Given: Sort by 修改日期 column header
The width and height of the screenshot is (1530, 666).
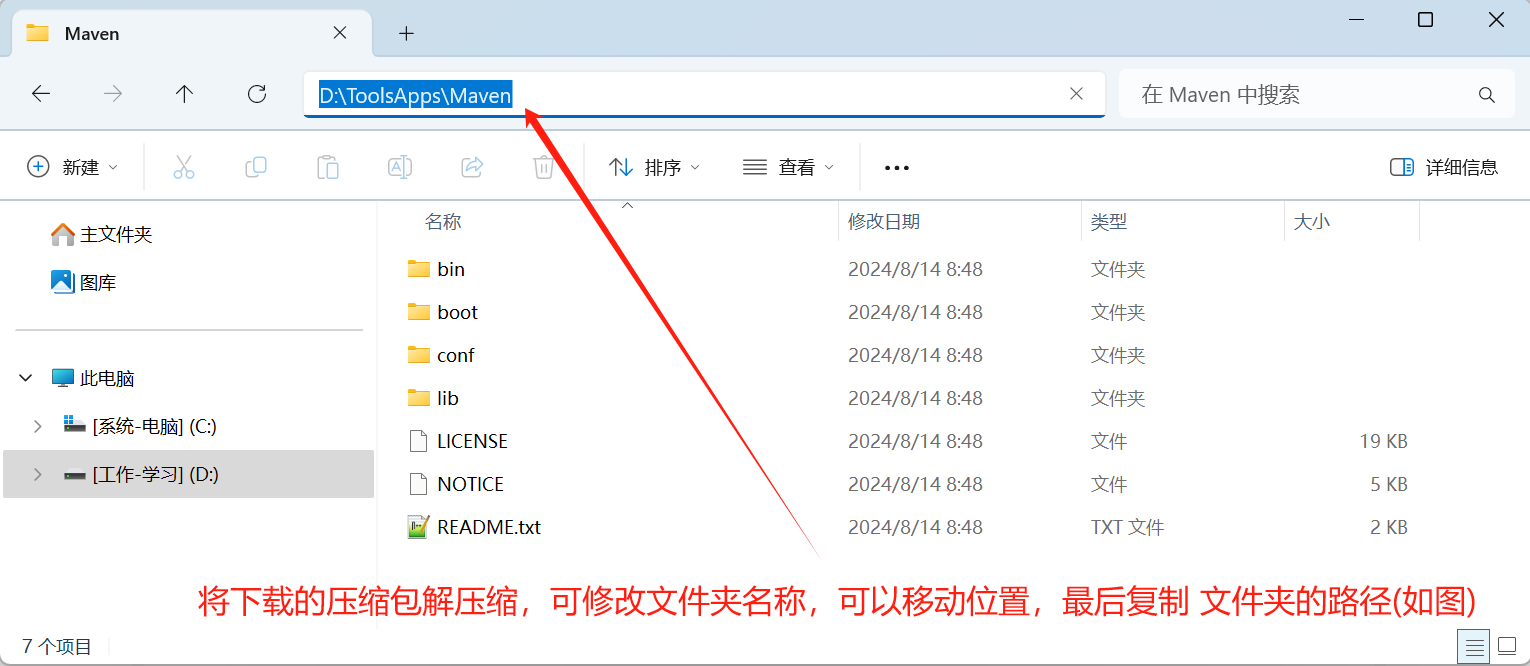Looking at the screenshot, I should pyautogui.click(x=884, y=222).
